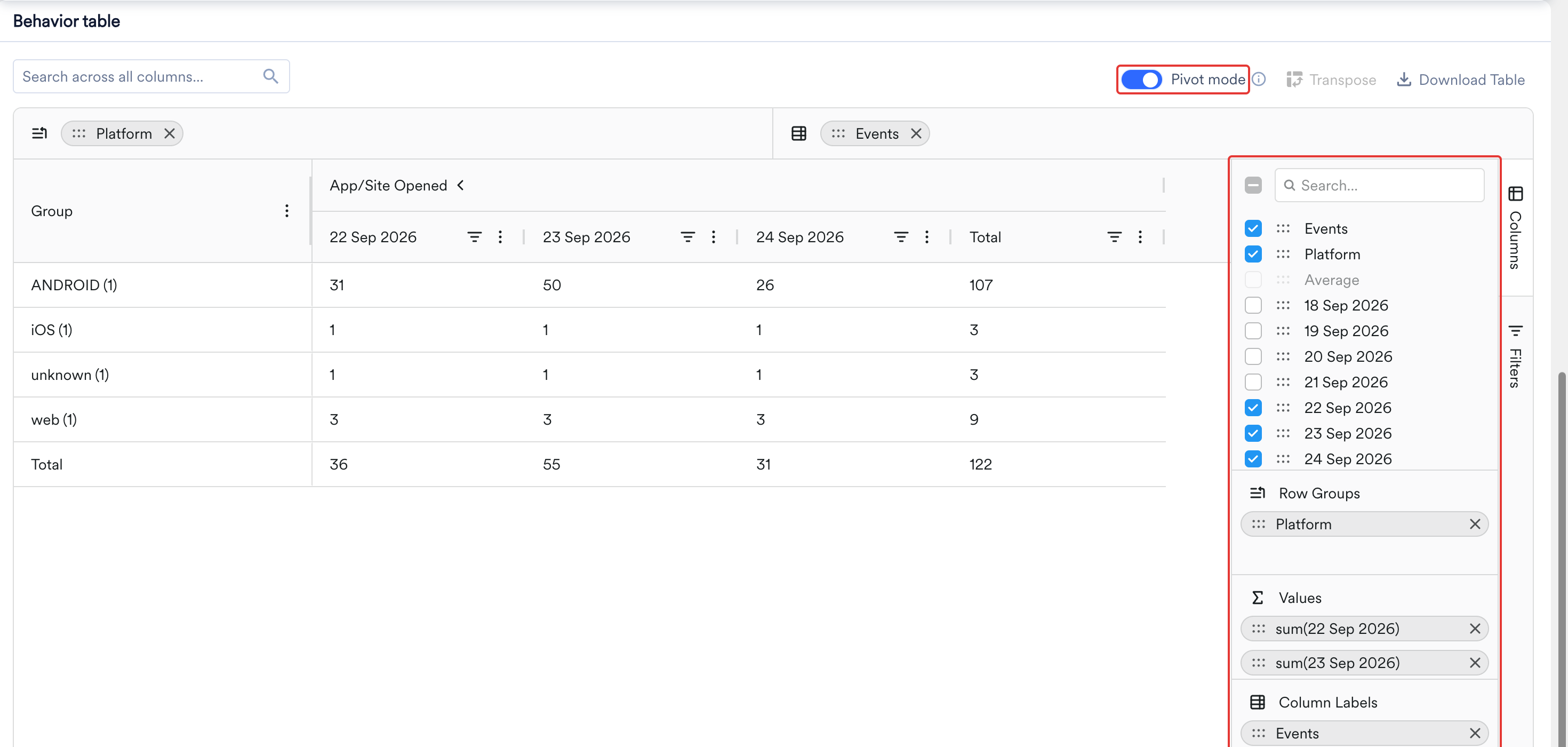1568x747 pixels.
Task: Check the 19 Sep 2026 column checkbox
Action: 1253,331
